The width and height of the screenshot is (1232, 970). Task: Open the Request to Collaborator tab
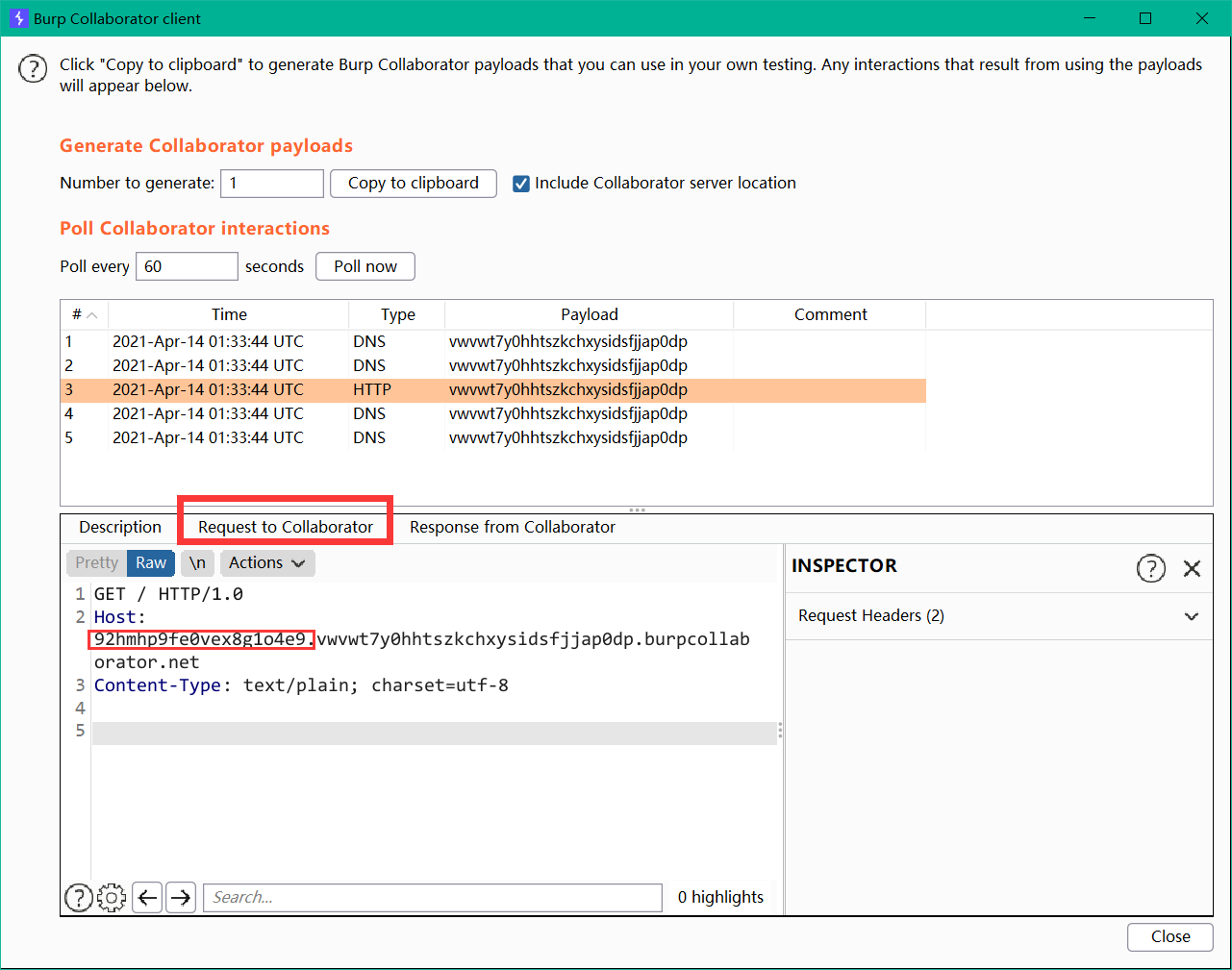[x=286, y=527]
